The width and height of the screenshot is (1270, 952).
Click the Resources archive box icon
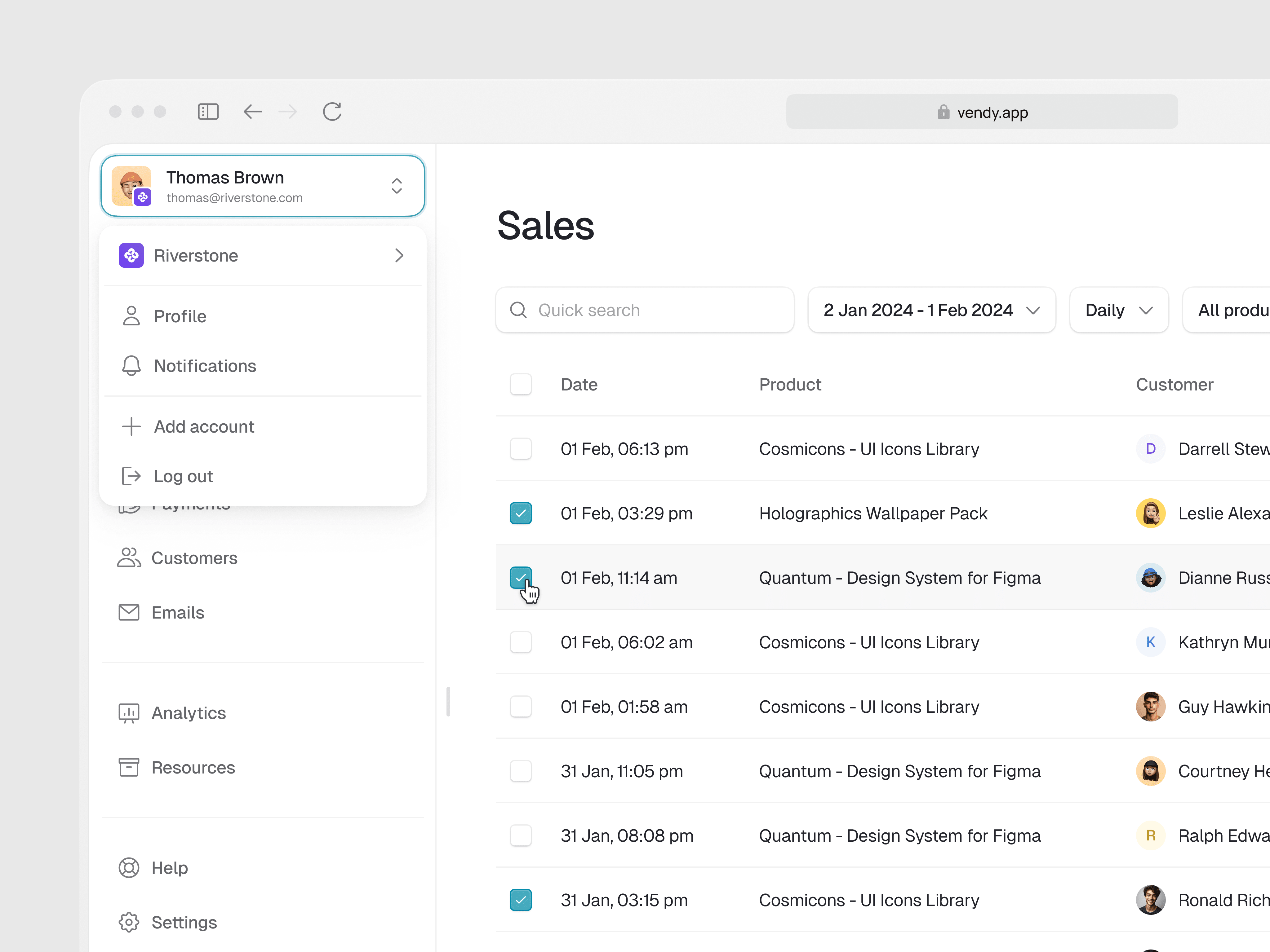pos(129,767)
